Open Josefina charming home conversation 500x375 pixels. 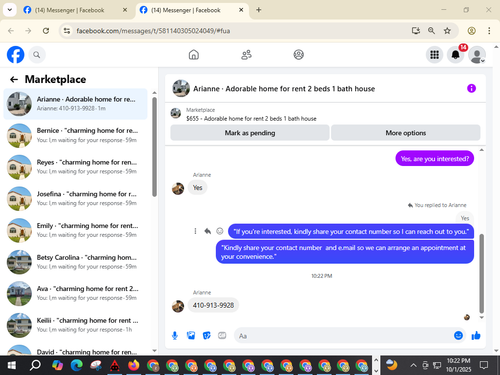pyautogui.click(x=75, y=199)
